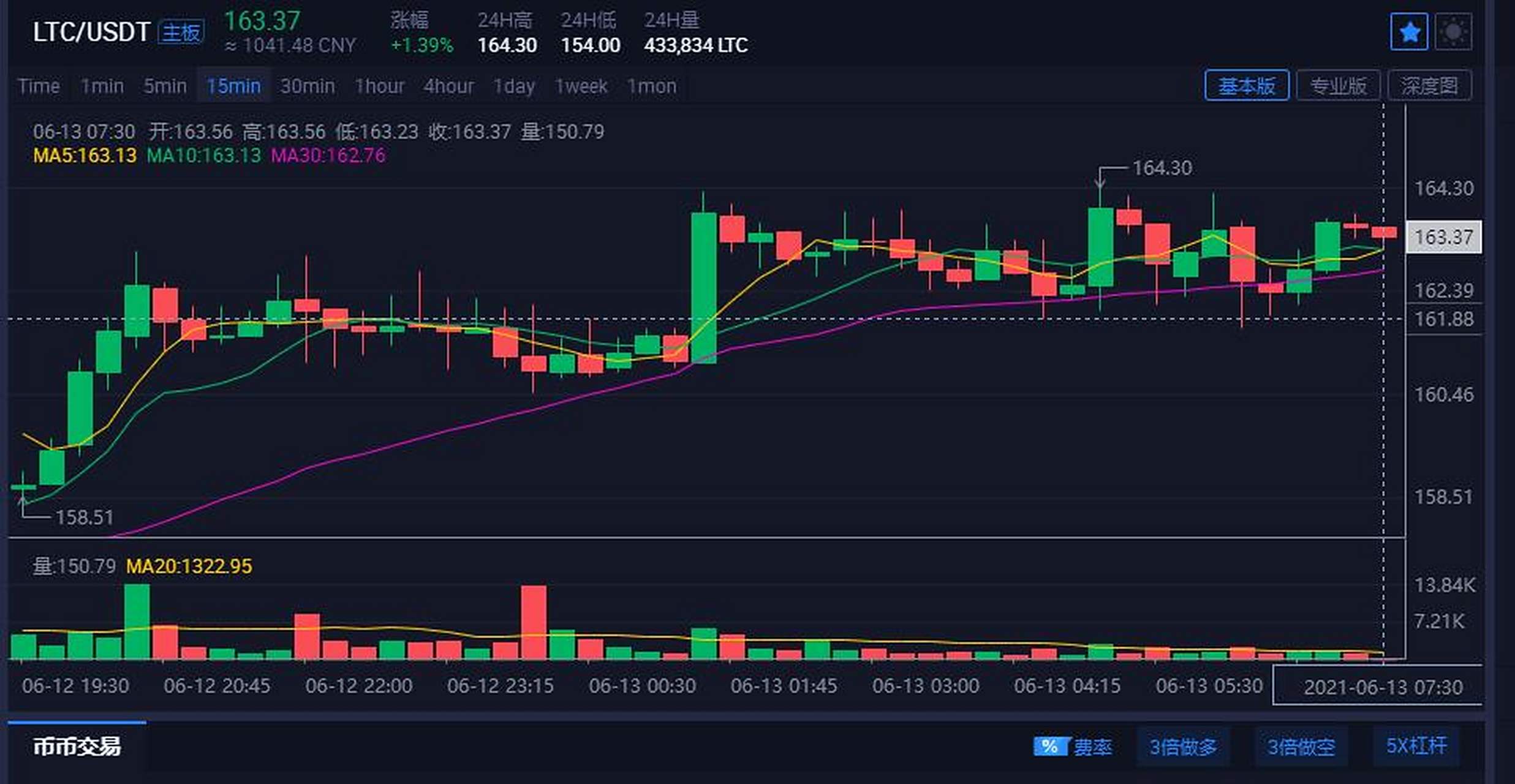This screenshot has width=1515, height=784.
Task: Switch to the 5min timeframe
Action: [164, 86]
